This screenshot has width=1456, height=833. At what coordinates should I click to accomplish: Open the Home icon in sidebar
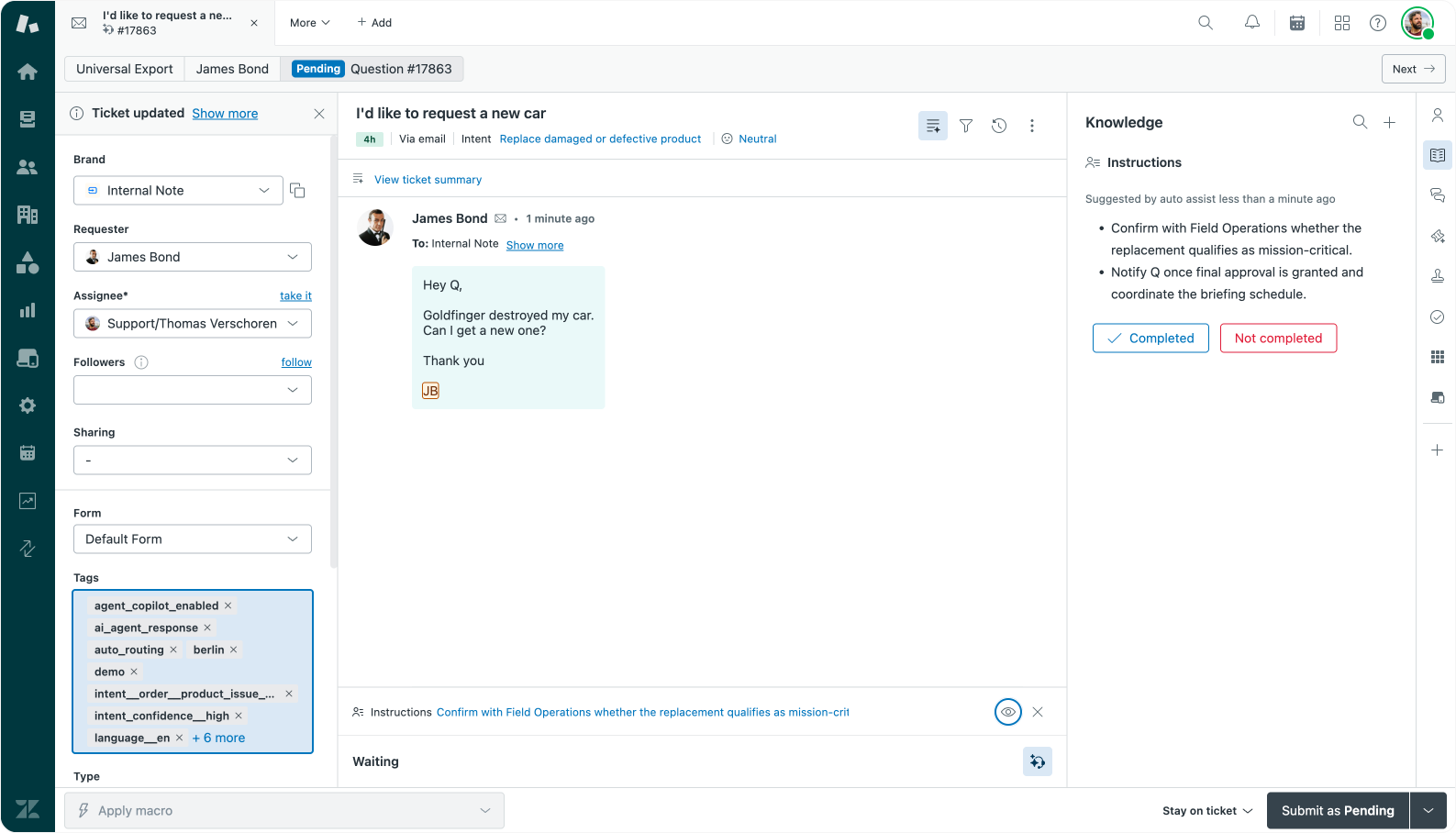(28, 72)
